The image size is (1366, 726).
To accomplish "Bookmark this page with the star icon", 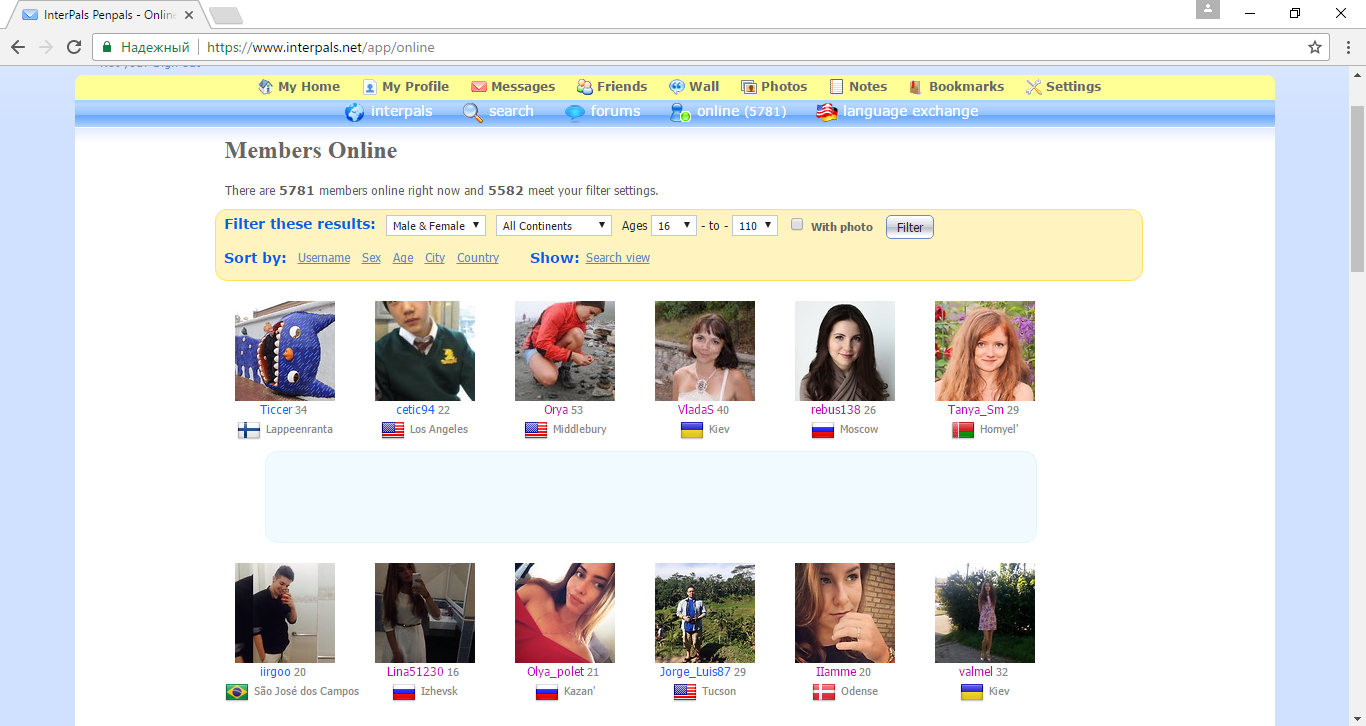I will (1315, 47).
